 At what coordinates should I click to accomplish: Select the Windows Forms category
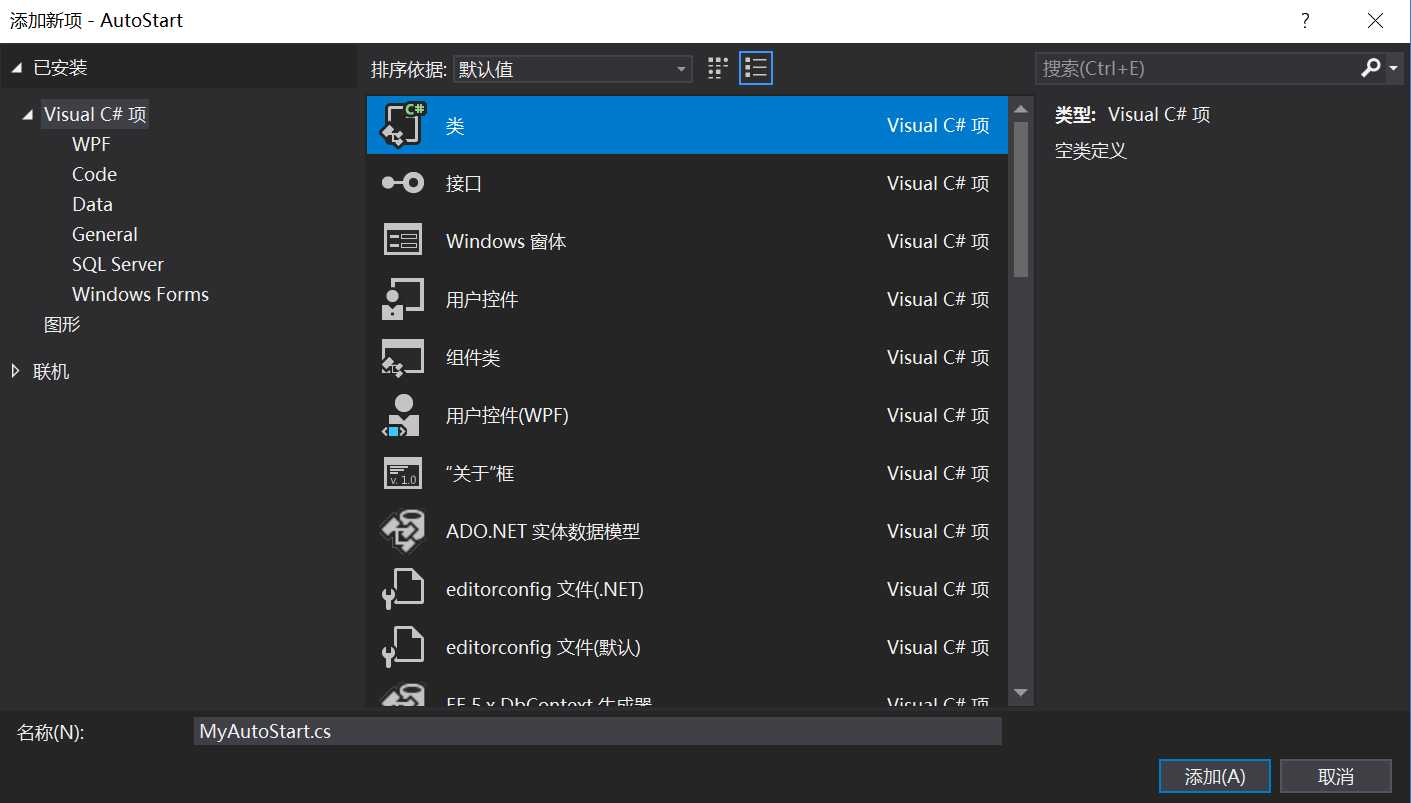[140, 294]
